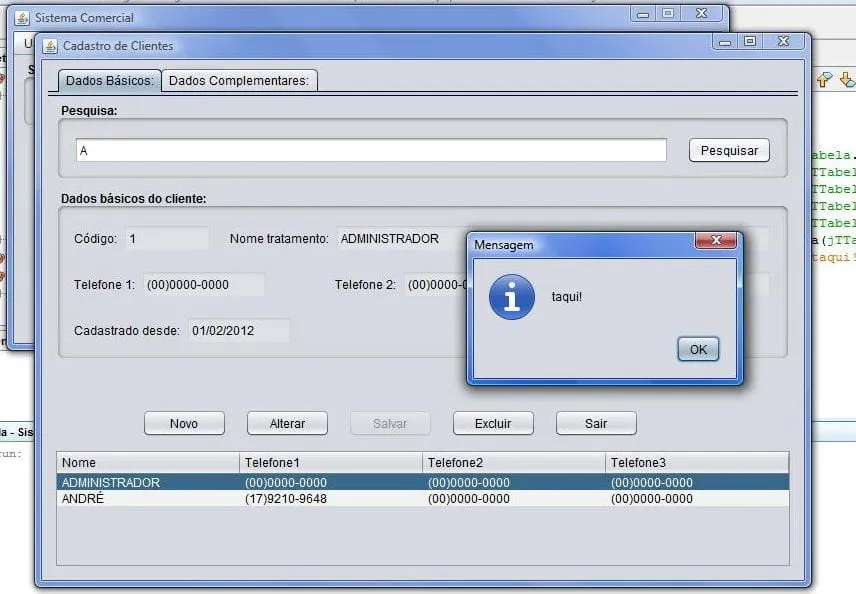Click the Novo button
Screen dimensions: 856x594
point(184,424)
